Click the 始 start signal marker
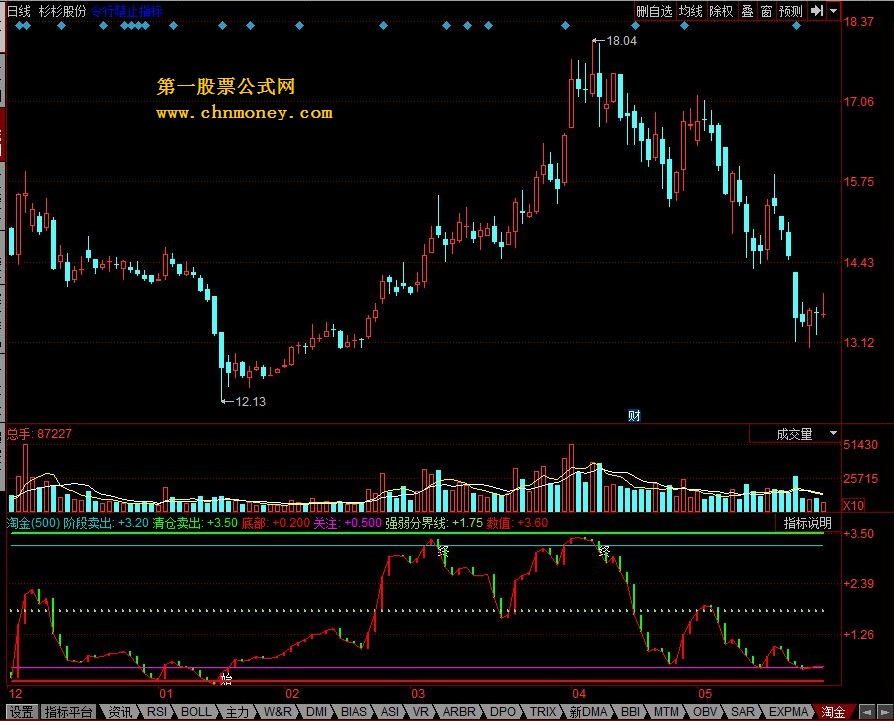The height and width of the screenshot is (721, 894). pos(226,678)
